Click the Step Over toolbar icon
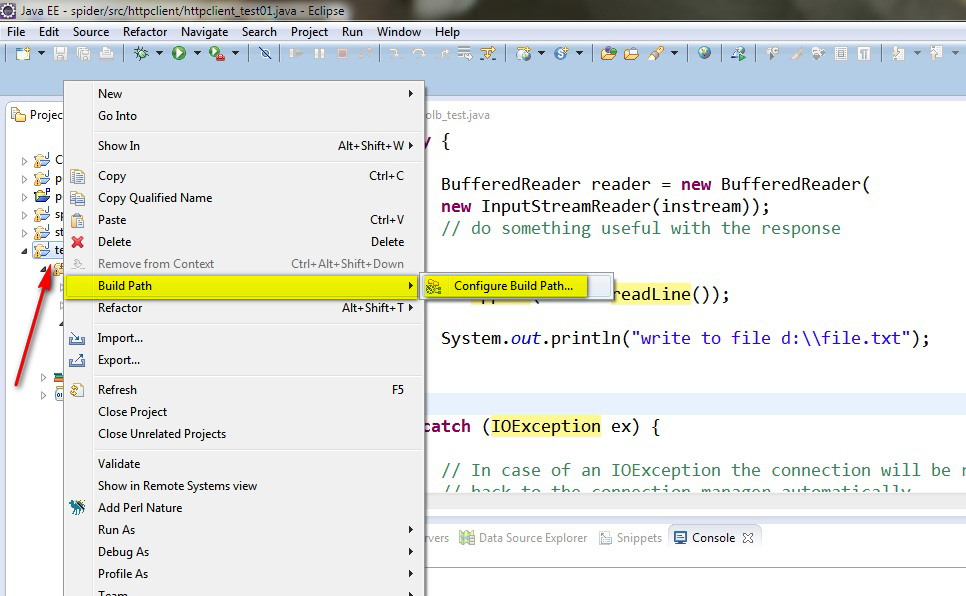 click(419, 54)
